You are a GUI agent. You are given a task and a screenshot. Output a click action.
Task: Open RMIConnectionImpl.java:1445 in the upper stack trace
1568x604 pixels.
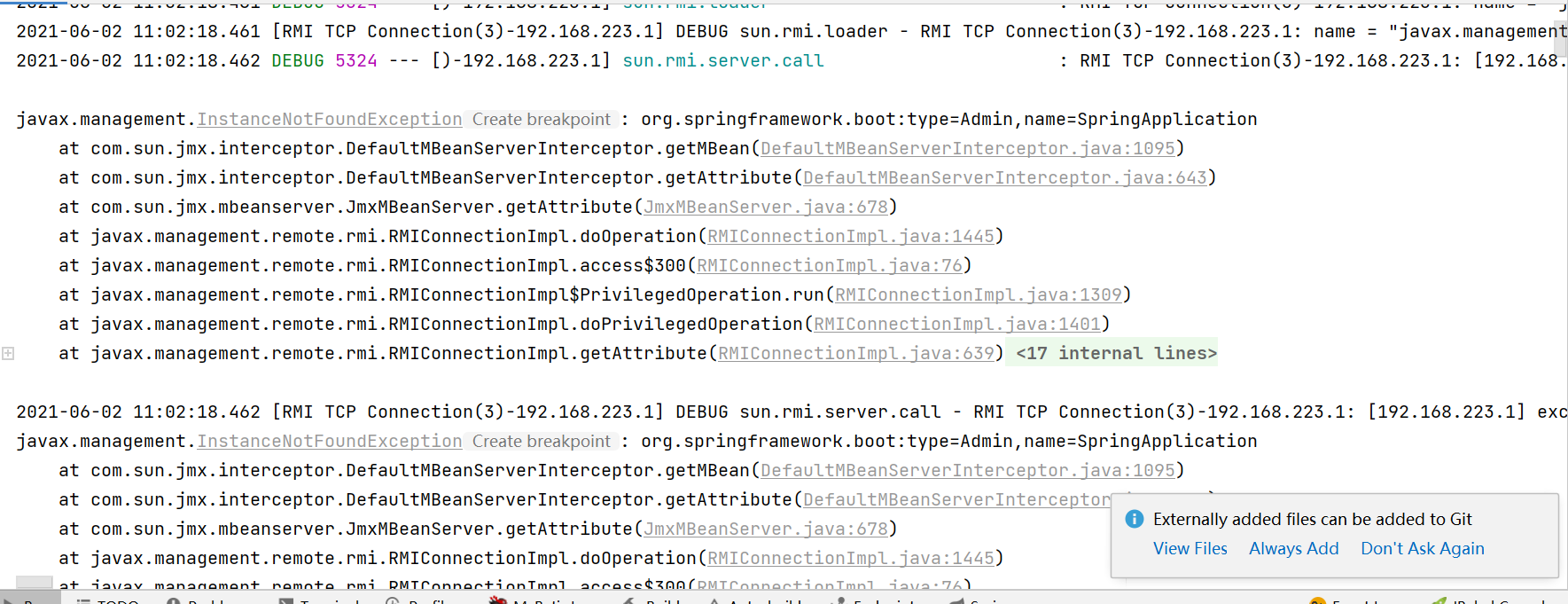[851, 236]
